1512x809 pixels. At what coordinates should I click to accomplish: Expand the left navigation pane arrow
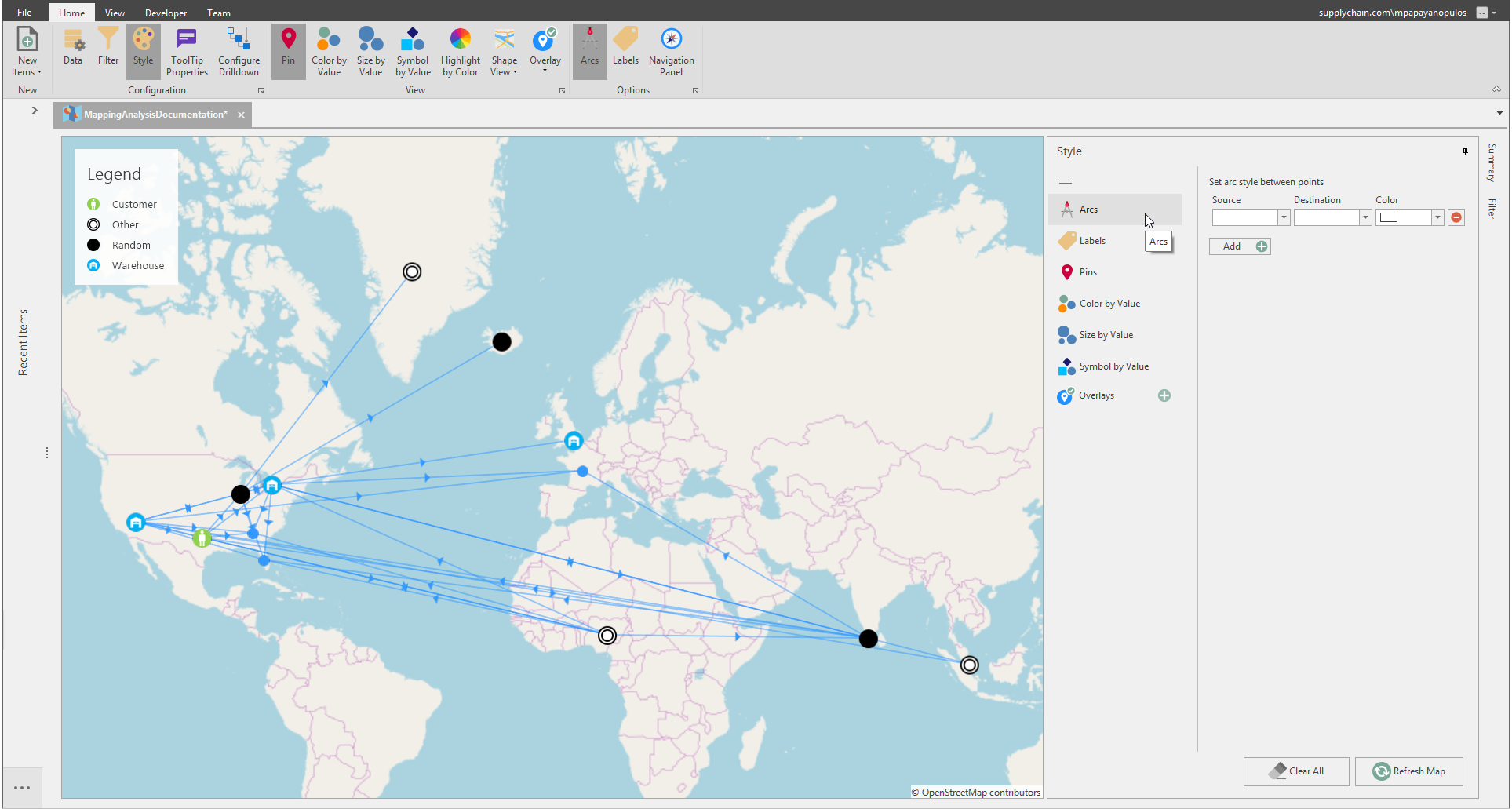[x=35, y=111]
